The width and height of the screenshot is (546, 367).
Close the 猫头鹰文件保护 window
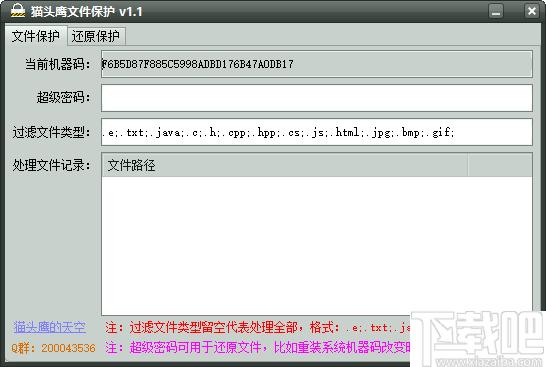[x=531, y=11]
